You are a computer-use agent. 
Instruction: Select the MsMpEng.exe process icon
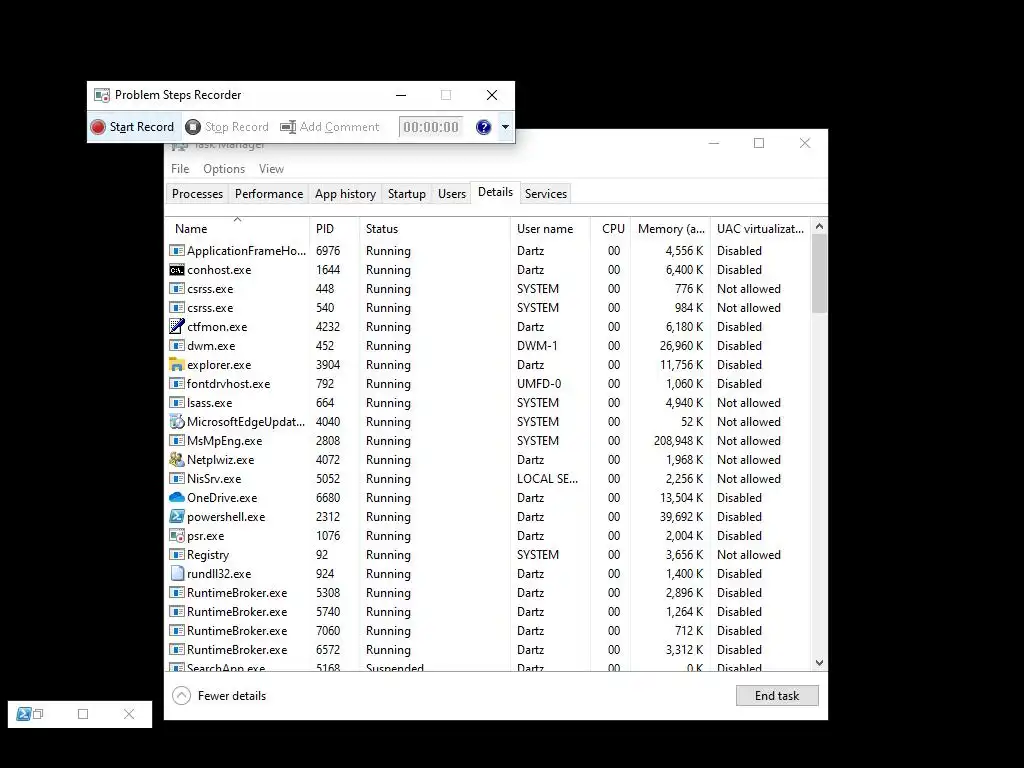pyautogui.click(x=176, y=441)
